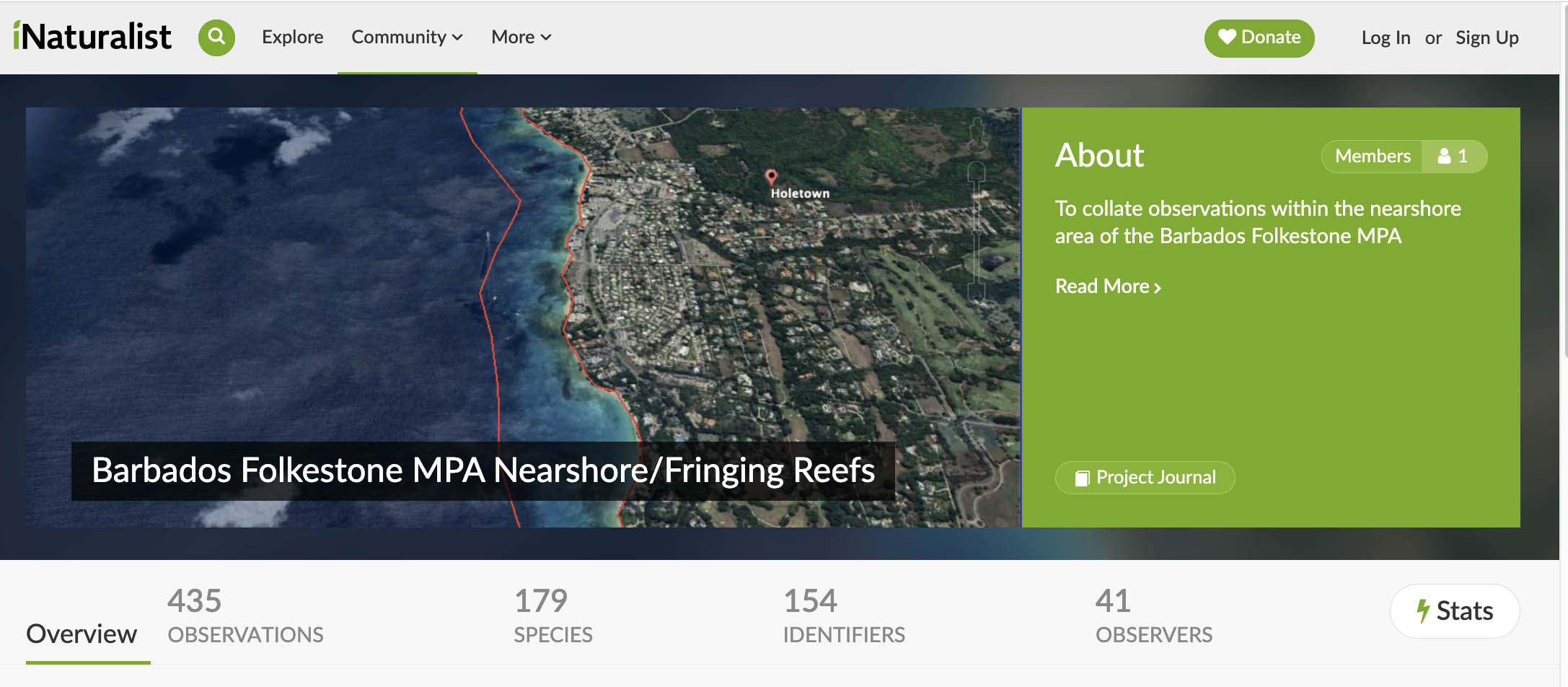Click Read More chevron link
The width and height of the screenshot is (1568, 687).
click(1107, 286)
